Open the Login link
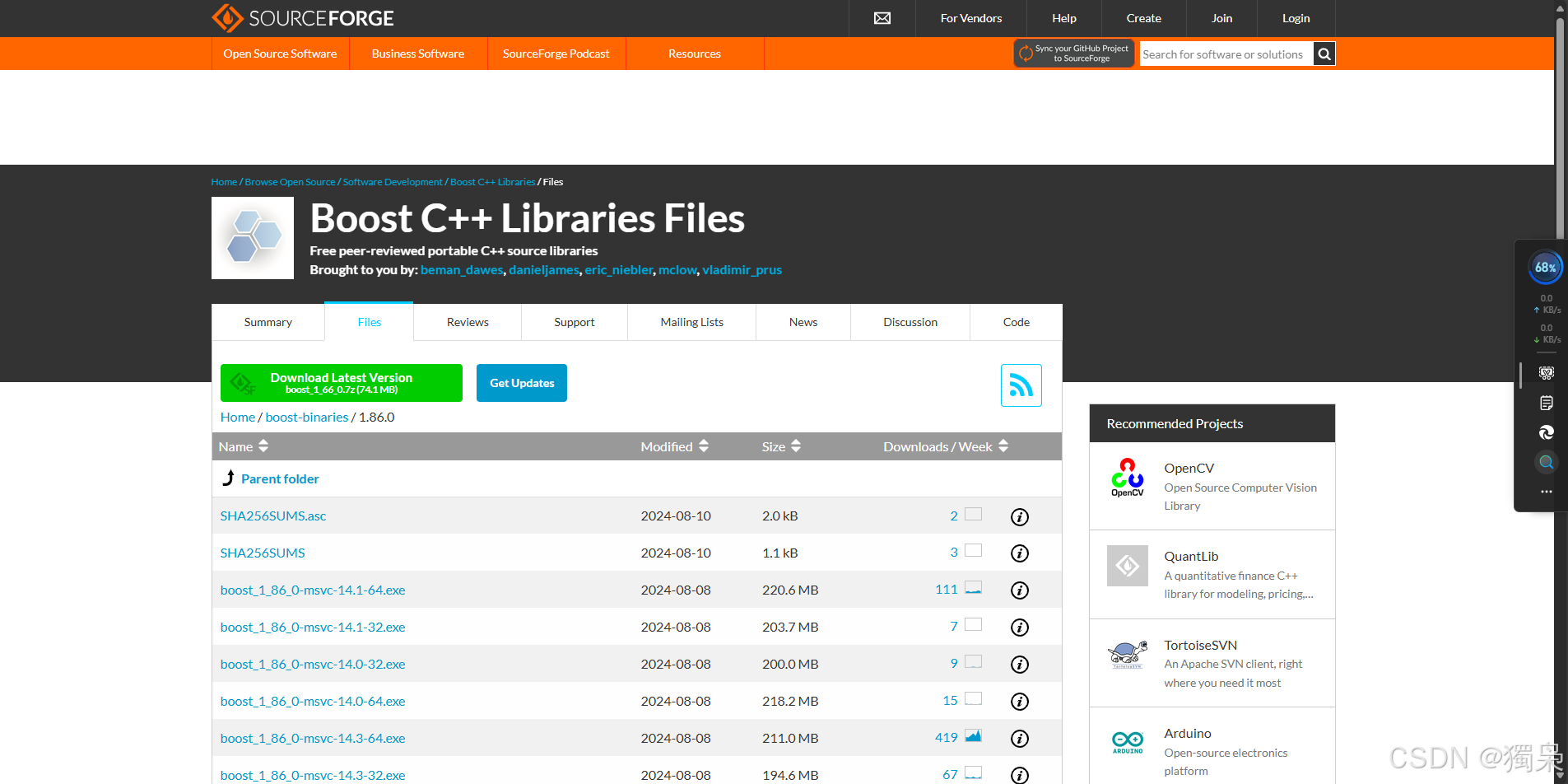 (1296, 18)
